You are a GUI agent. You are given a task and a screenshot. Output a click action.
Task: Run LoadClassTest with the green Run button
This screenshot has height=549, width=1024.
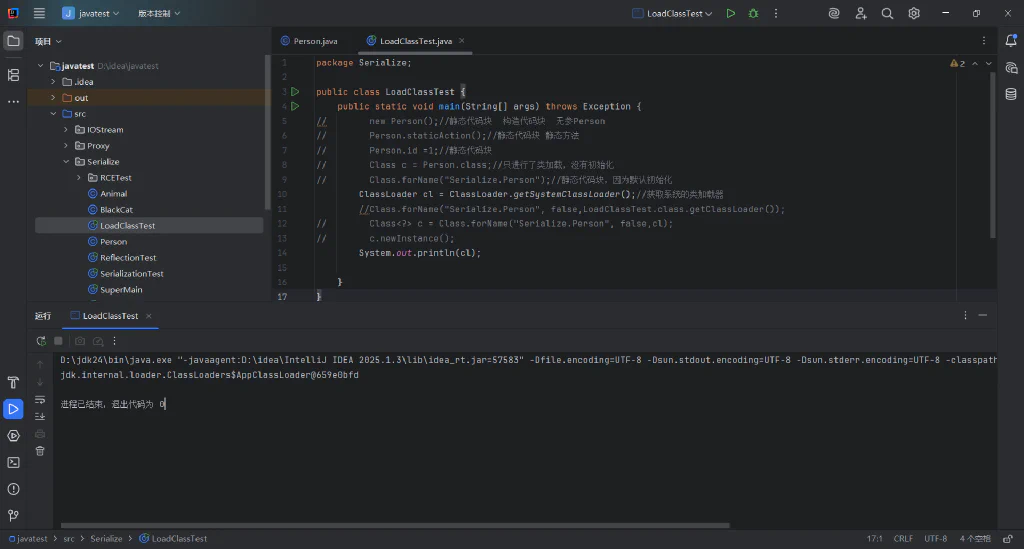point(731,13)
